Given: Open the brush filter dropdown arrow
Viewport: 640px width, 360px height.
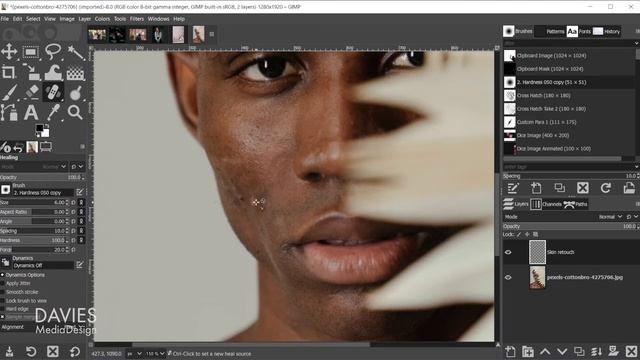Looking at the screenshot, I should pyautogui.click(x=636, y=43).
